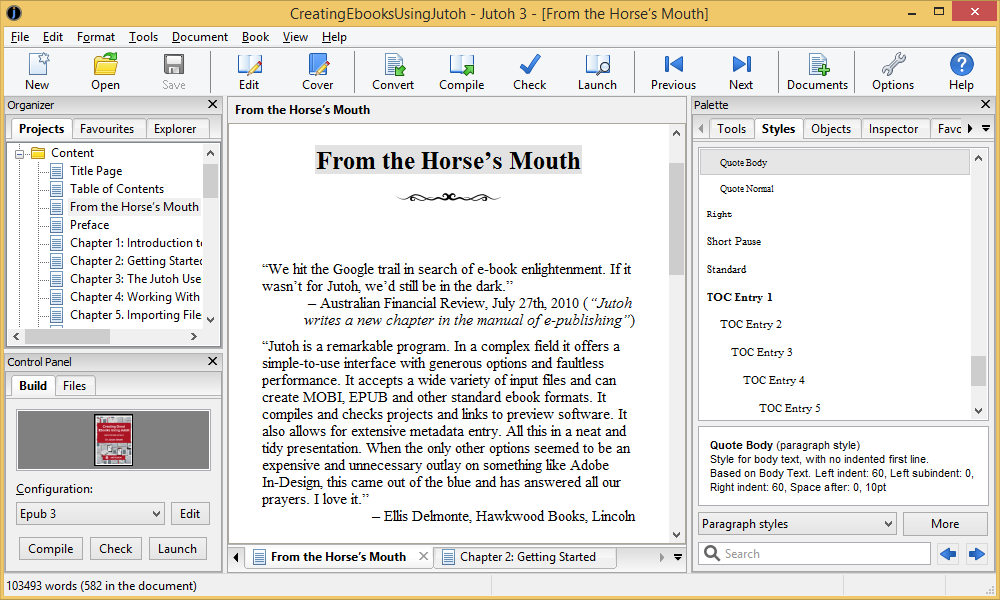Run a check via the Check toolbar icon
Viewport: 1000px width, 600px height.
click(529, 70)
